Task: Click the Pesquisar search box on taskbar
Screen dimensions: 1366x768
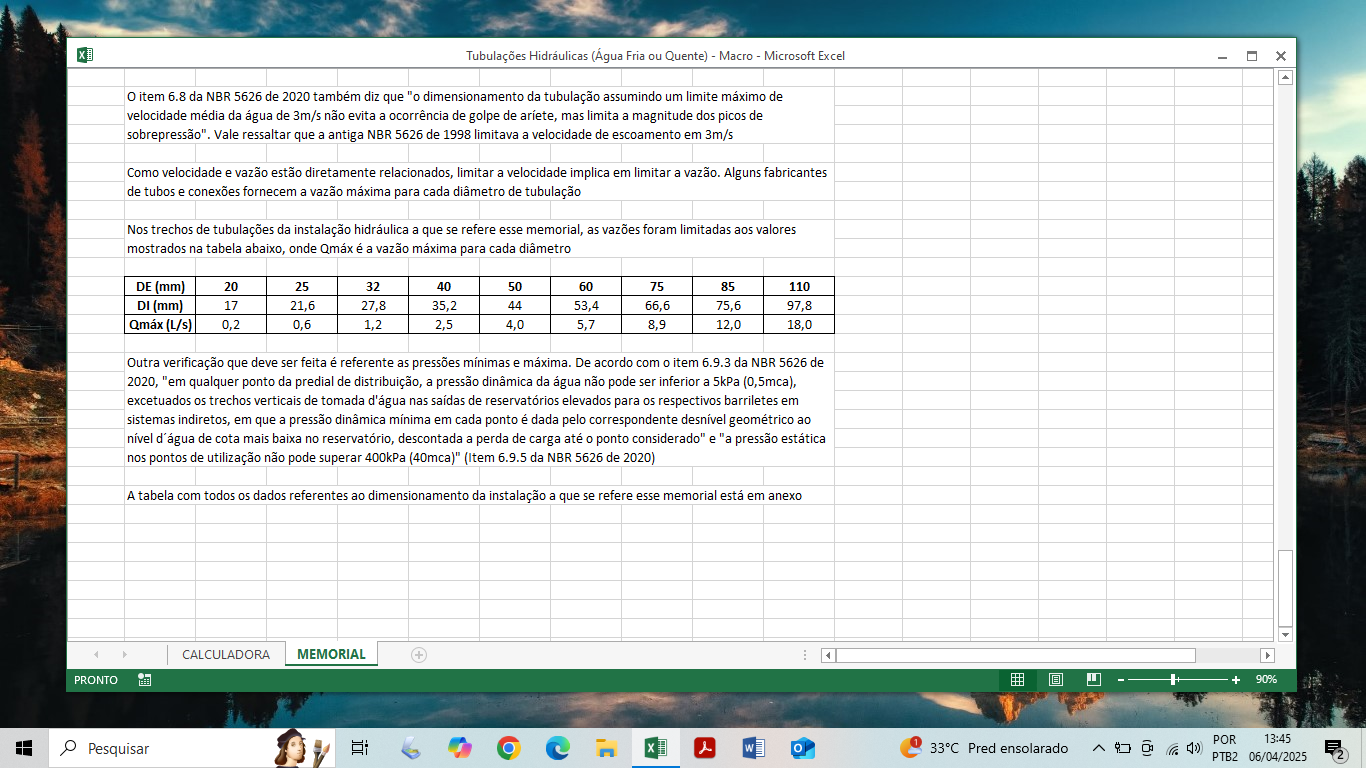Action: tap(160, 748)
